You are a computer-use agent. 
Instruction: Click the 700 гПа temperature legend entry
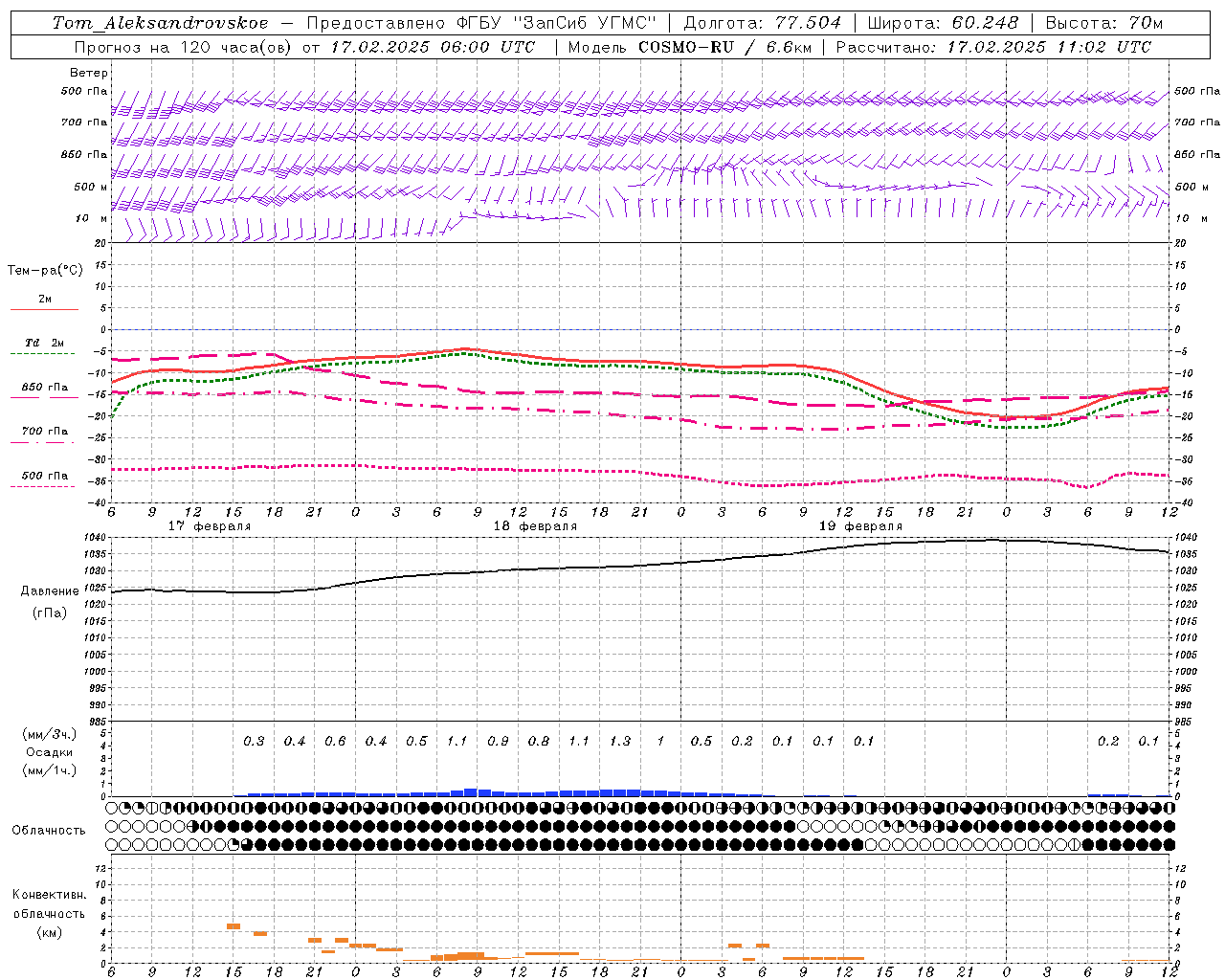click(x=45, y=432)
